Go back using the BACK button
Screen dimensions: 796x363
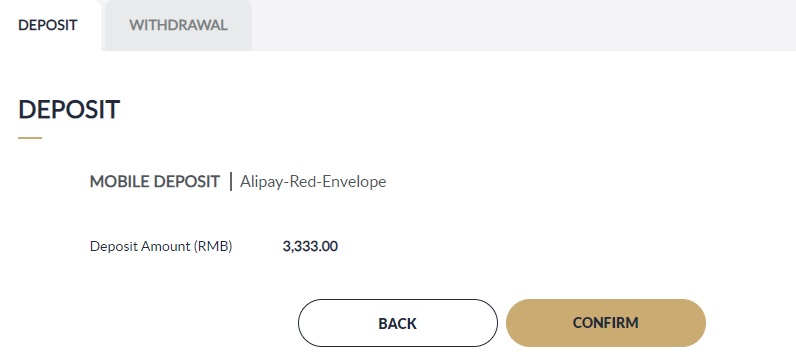[x=397, y=323]
